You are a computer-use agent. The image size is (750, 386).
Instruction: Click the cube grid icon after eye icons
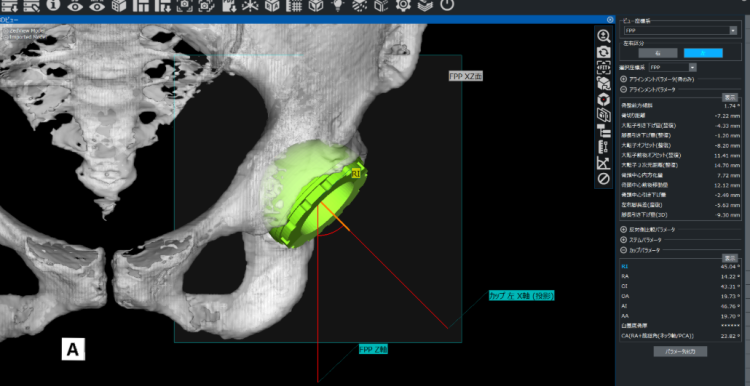119,5
